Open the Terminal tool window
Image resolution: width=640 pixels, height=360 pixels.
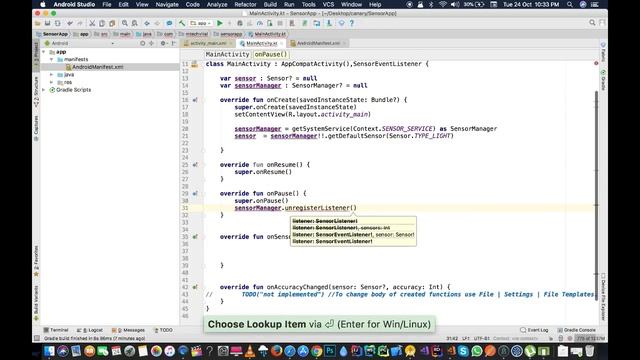56,330
